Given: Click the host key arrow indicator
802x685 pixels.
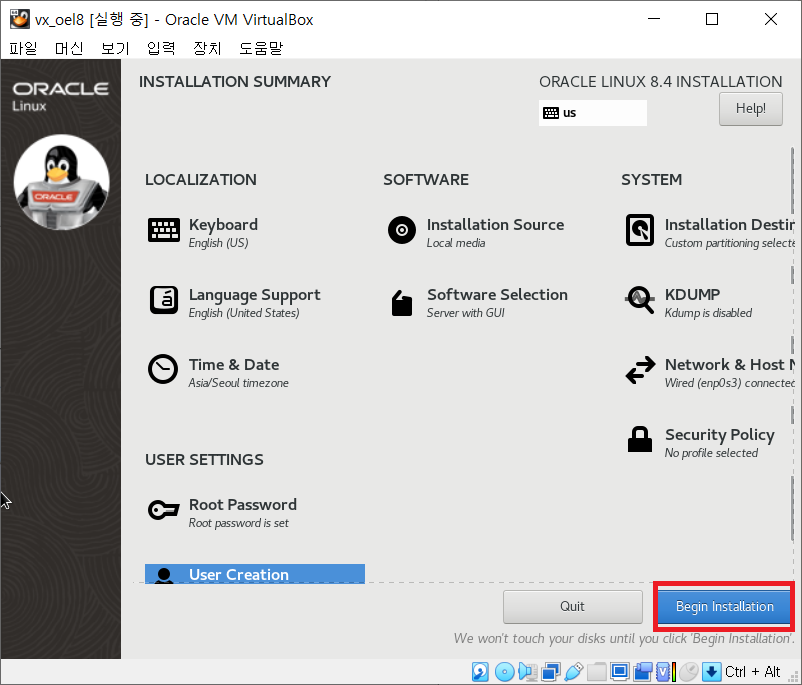Looking at the screenshot, I should [711, 671].
